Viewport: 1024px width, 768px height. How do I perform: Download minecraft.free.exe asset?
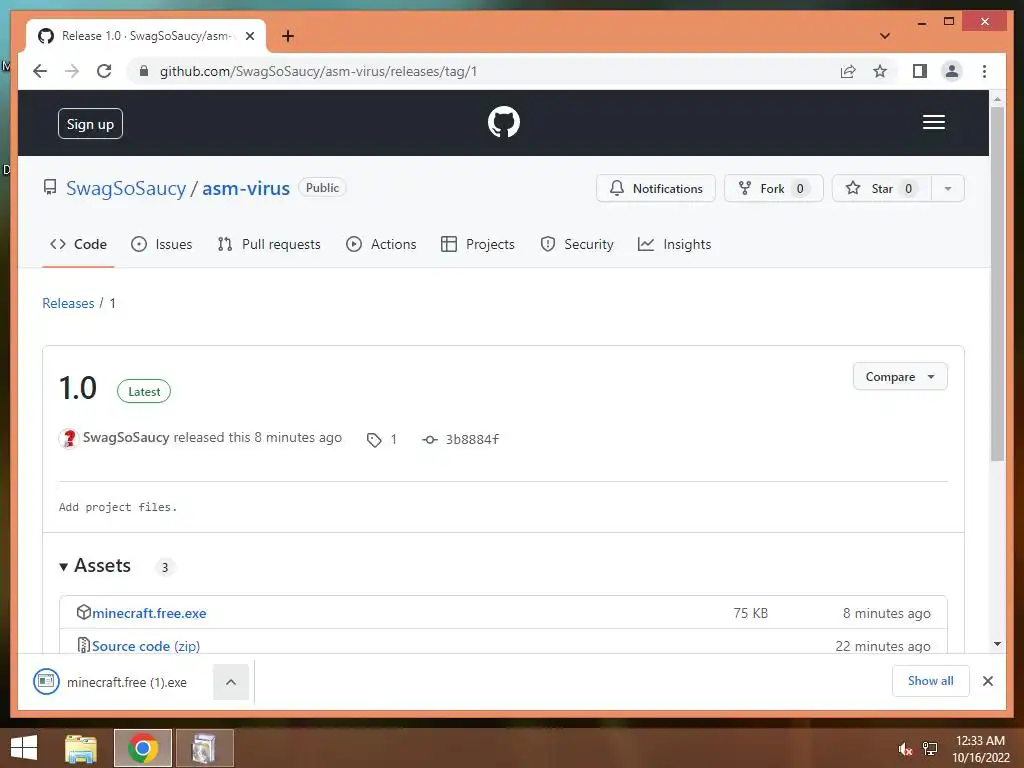tap(149, 613)
